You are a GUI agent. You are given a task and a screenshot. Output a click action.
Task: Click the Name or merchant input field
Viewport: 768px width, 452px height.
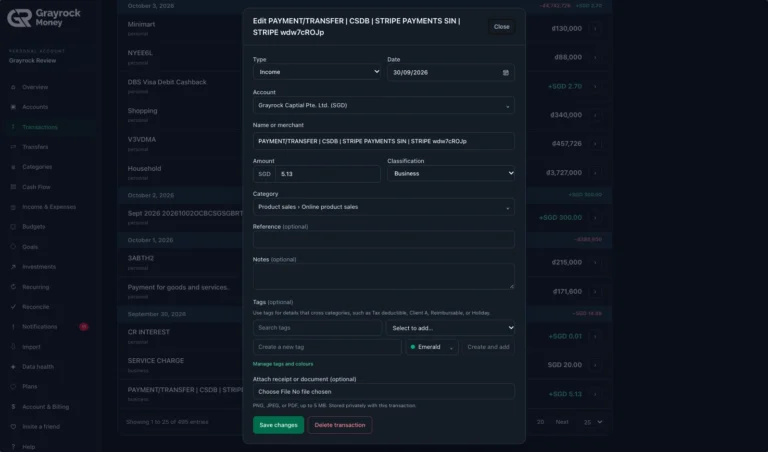tap(384, 141)
